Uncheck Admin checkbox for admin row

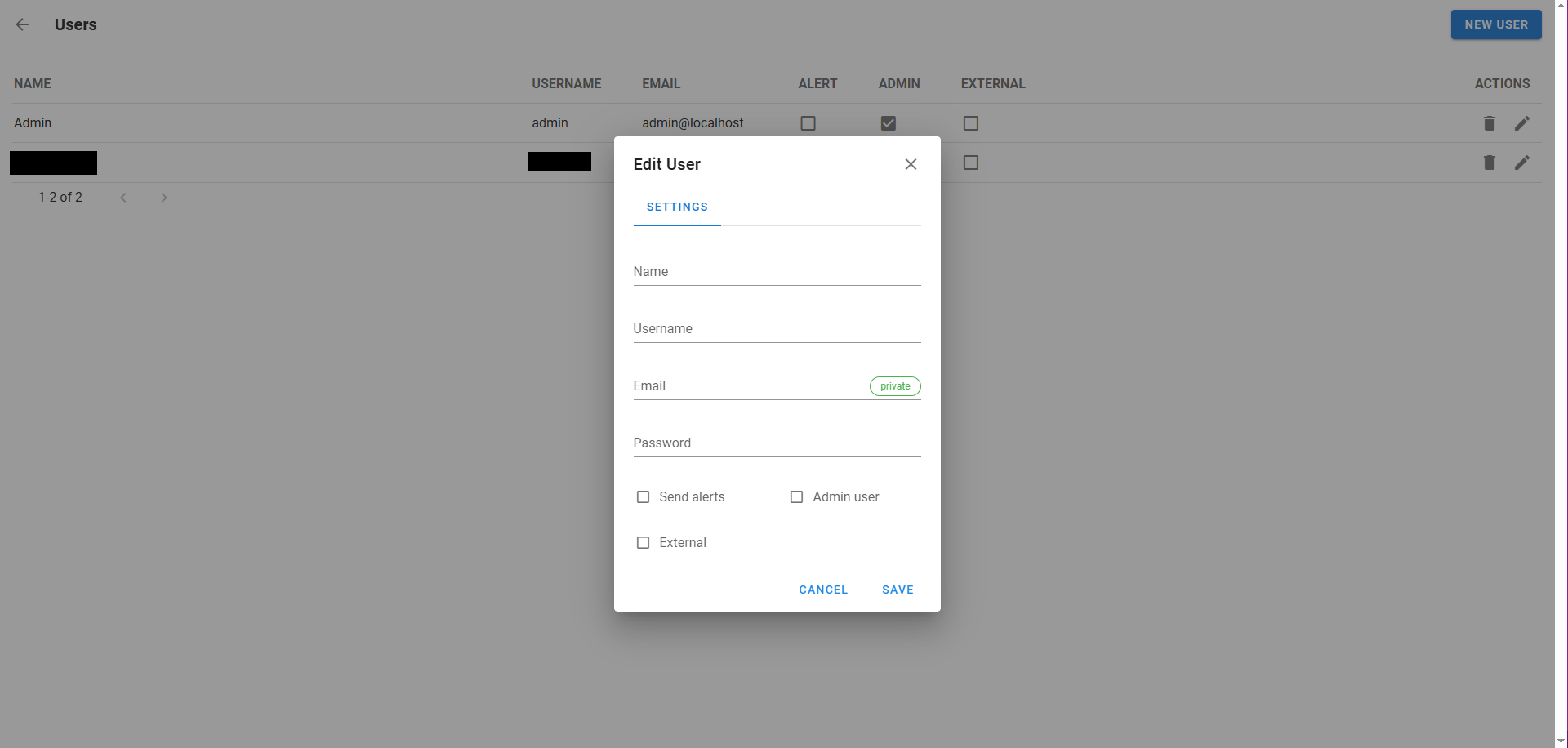[x=889, y=123]
